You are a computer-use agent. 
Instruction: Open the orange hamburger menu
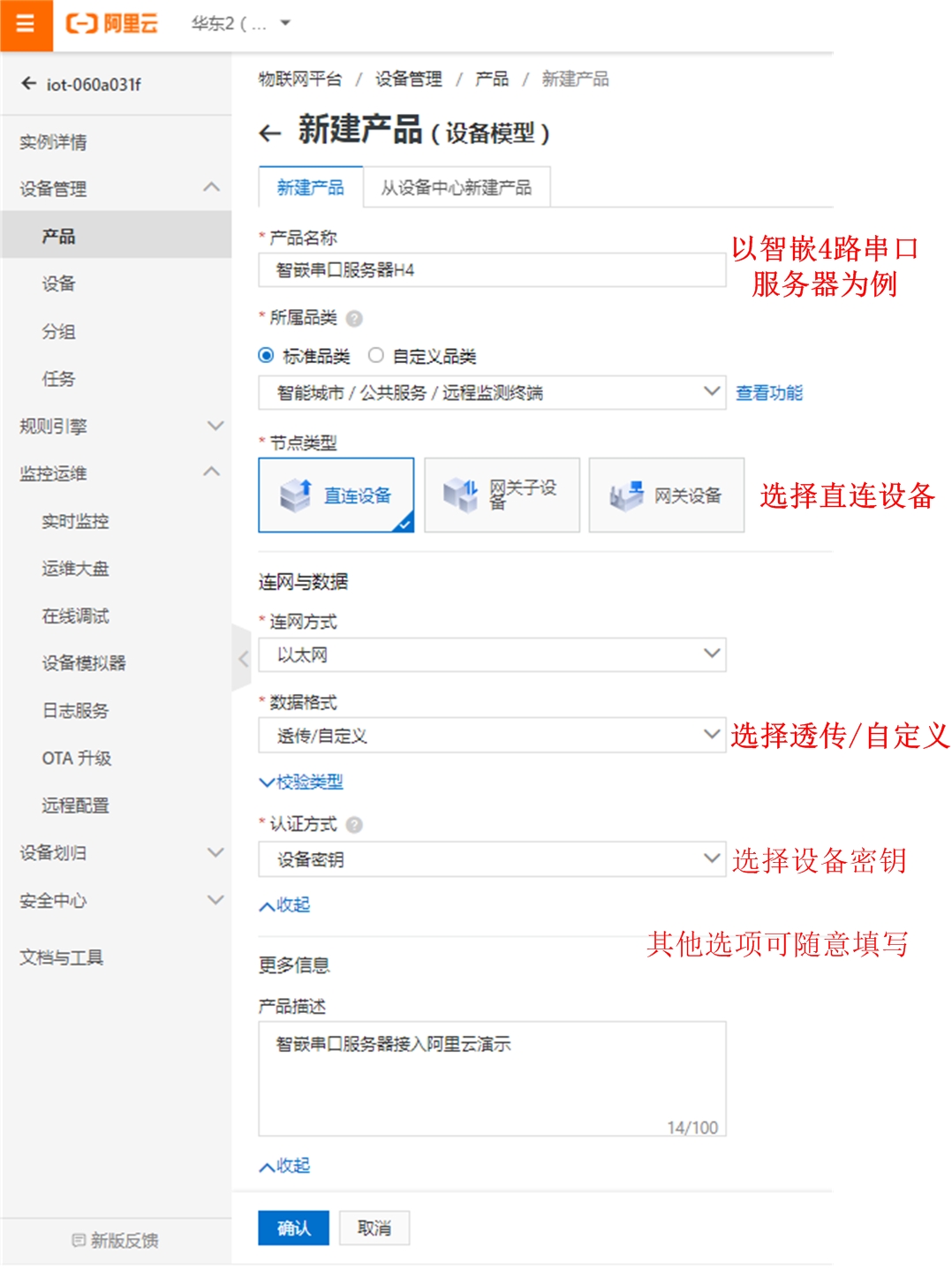(26, 24)
